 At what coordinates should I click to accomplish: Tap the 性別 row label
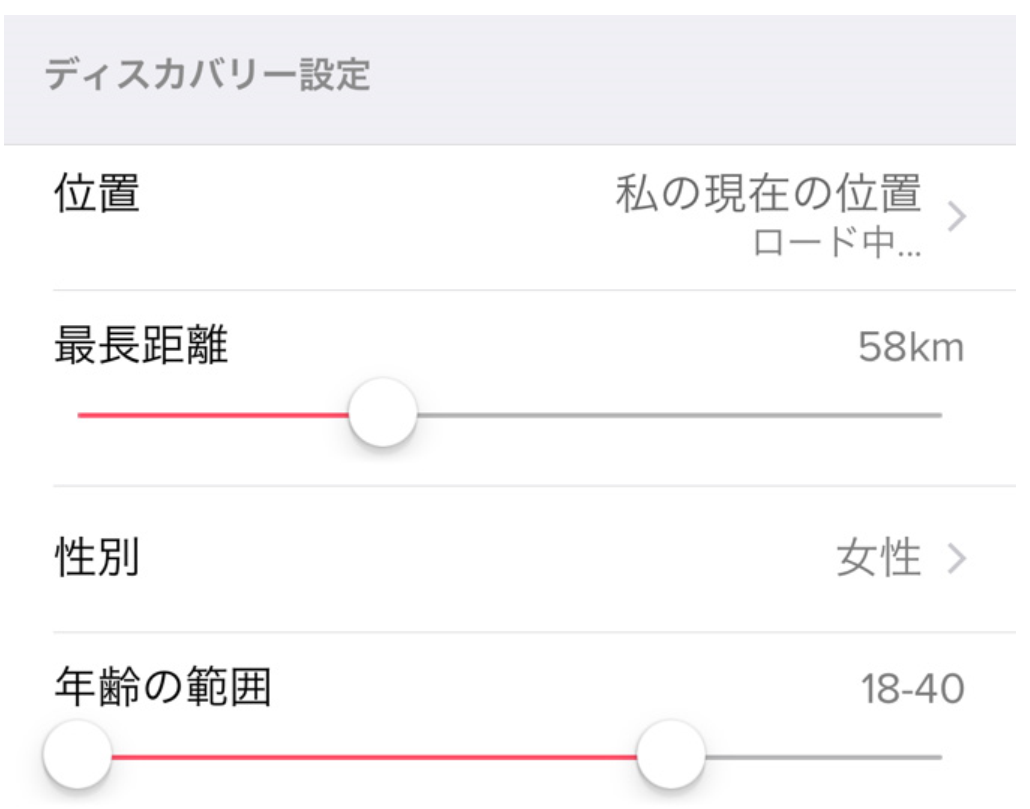[x=95, y=560]
